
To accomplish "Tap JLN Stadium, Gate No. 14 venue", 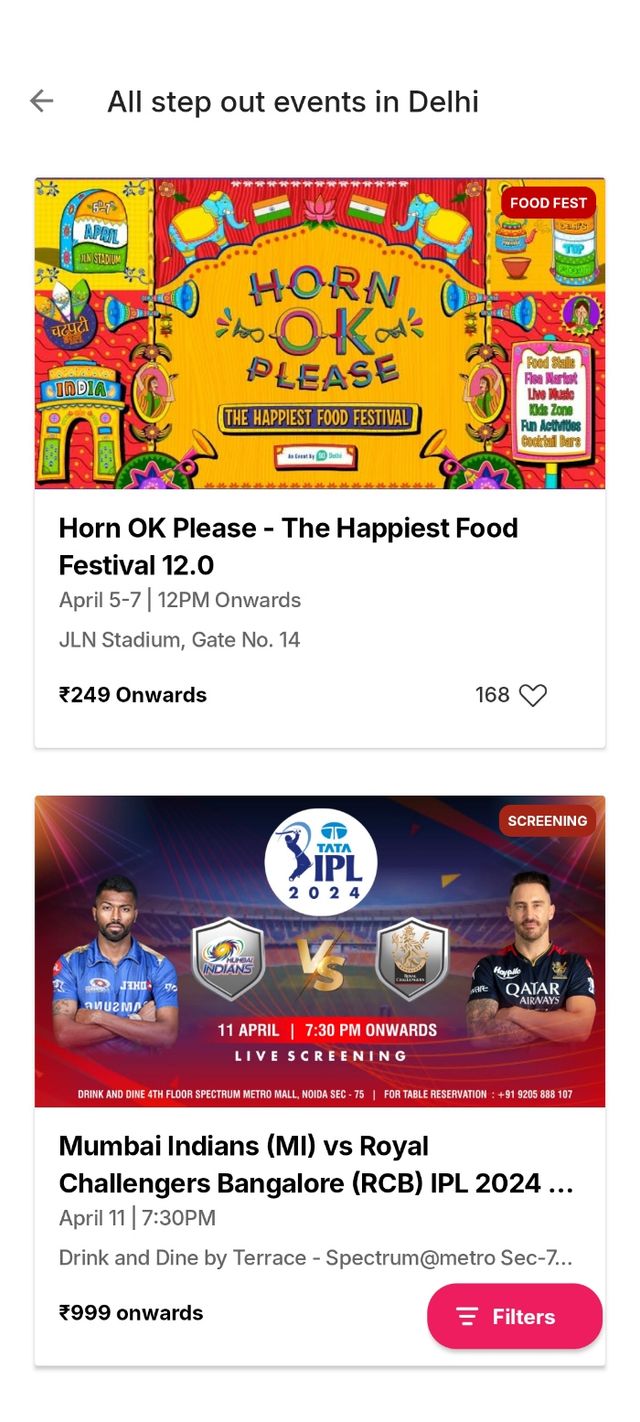I will tap(180, 640).
